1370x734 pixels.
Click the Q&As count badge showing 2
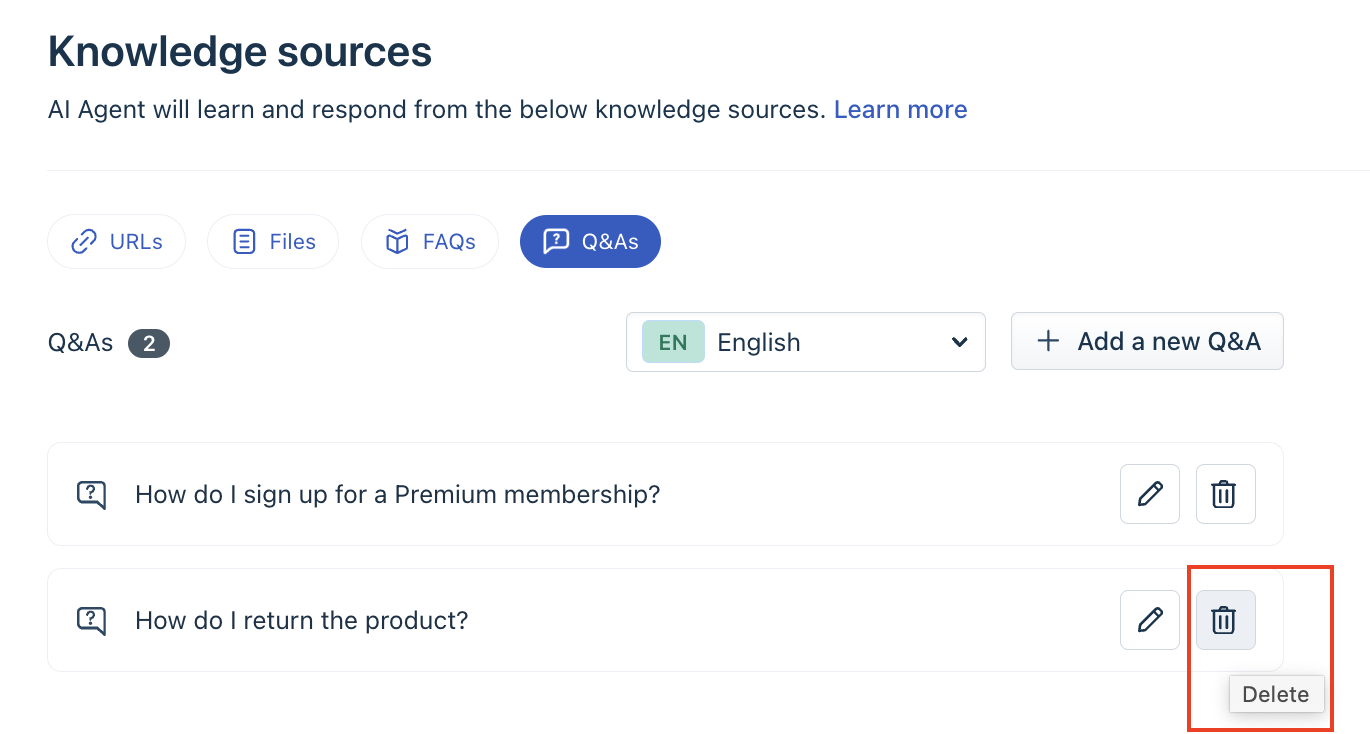tap(150, 343)
